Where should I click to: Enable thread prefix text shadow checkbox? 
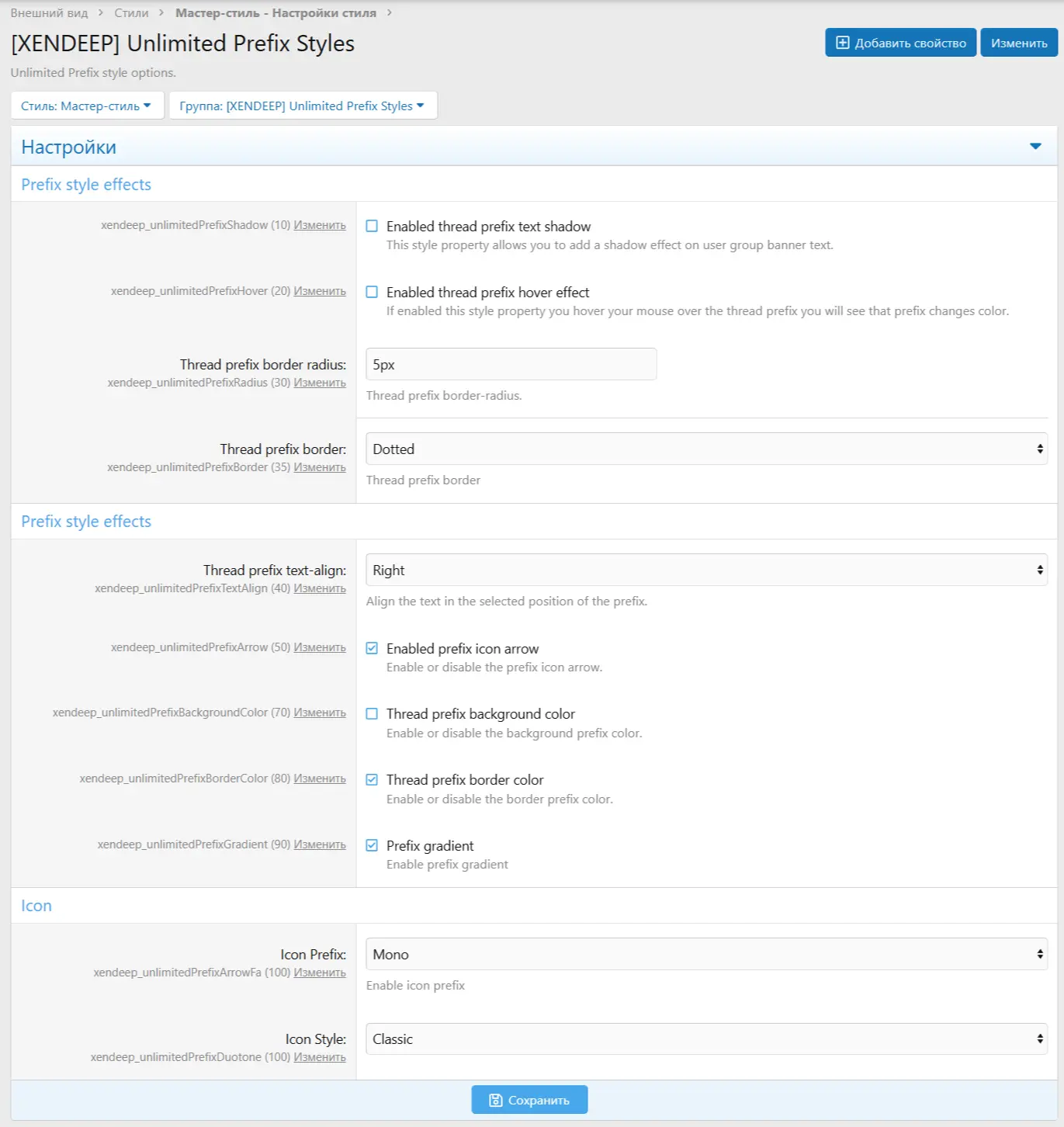coord(373,227)
